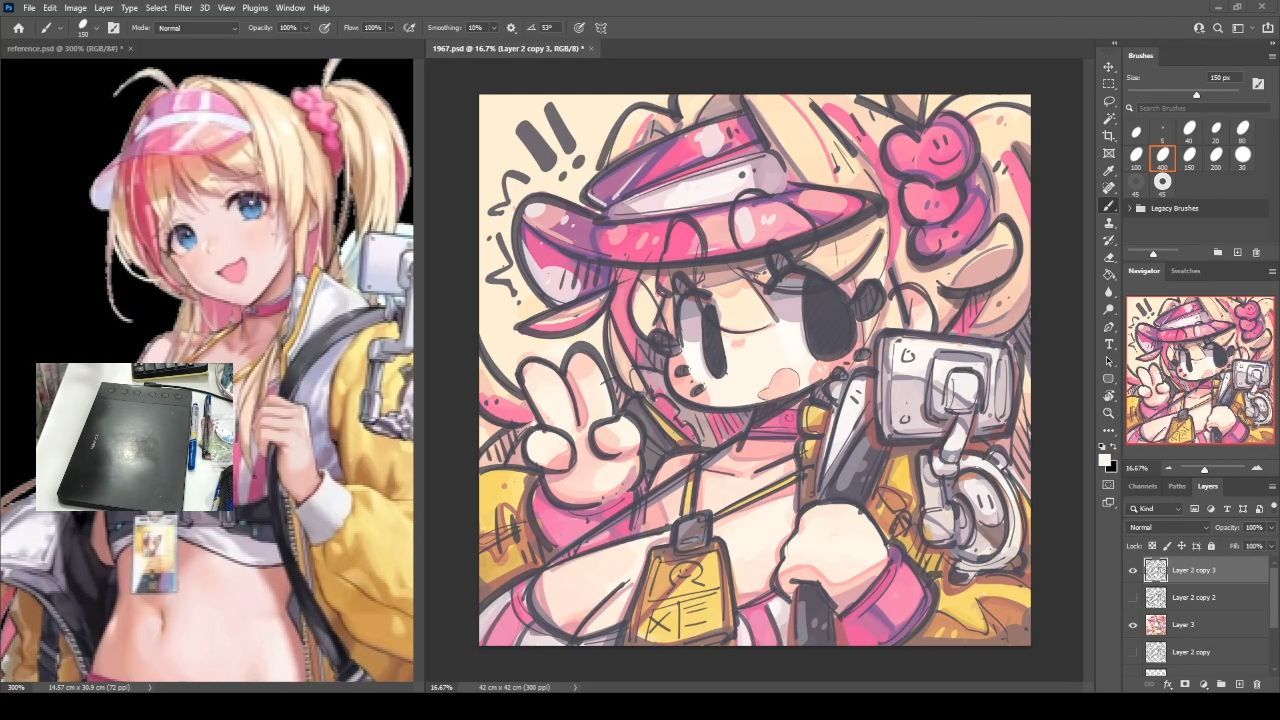This screenshot has height=720, width=1280.
Task: Select the Rectangle shape tool
Action: [1108, 379]
